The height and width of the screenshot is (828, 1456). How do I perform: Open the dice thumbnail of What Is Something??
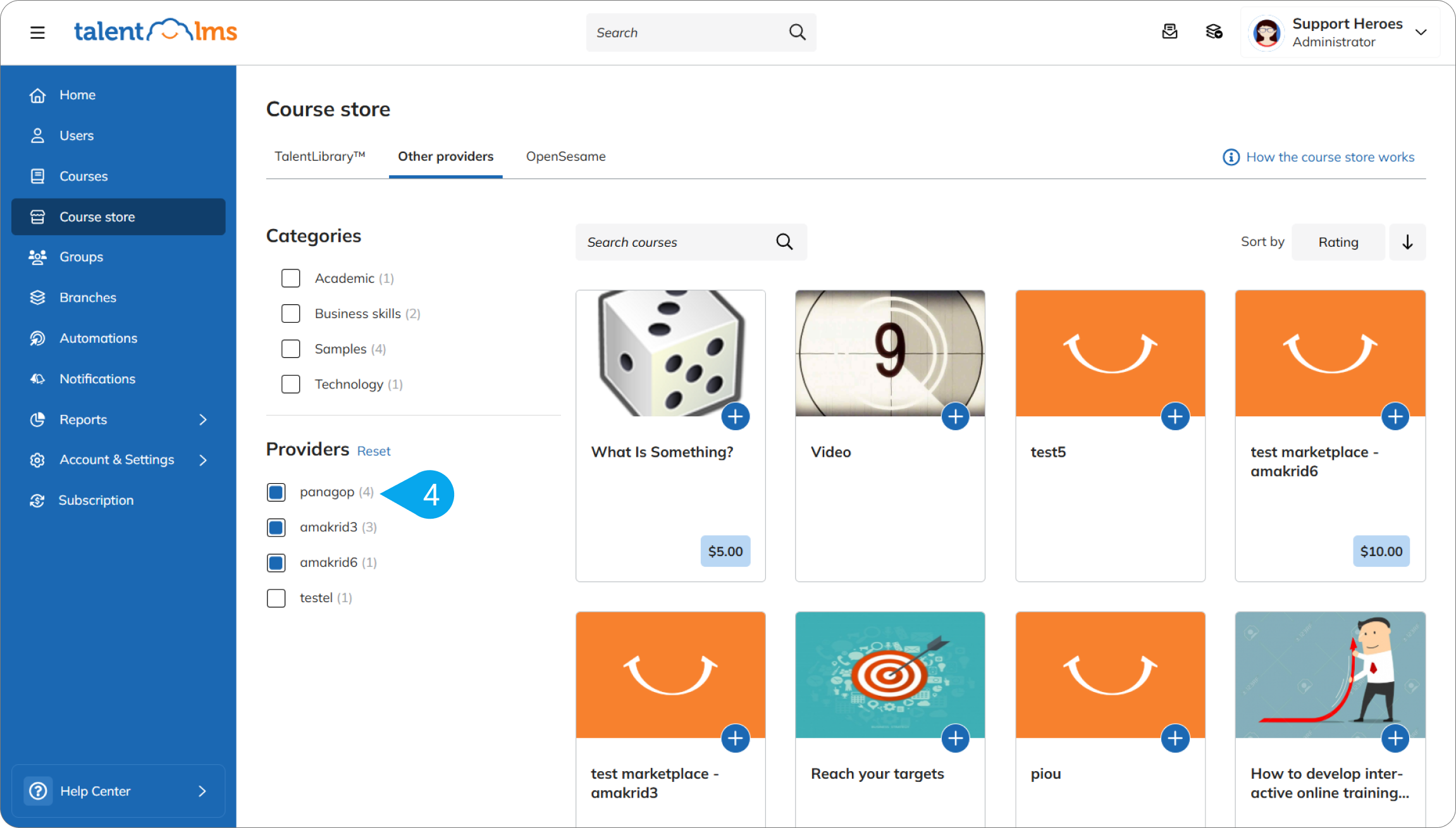[670, 353]
